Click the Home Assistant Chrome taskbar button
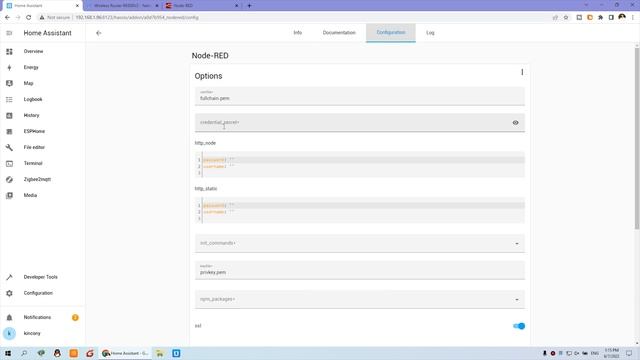640x360 pixels. tap(126, 353)
